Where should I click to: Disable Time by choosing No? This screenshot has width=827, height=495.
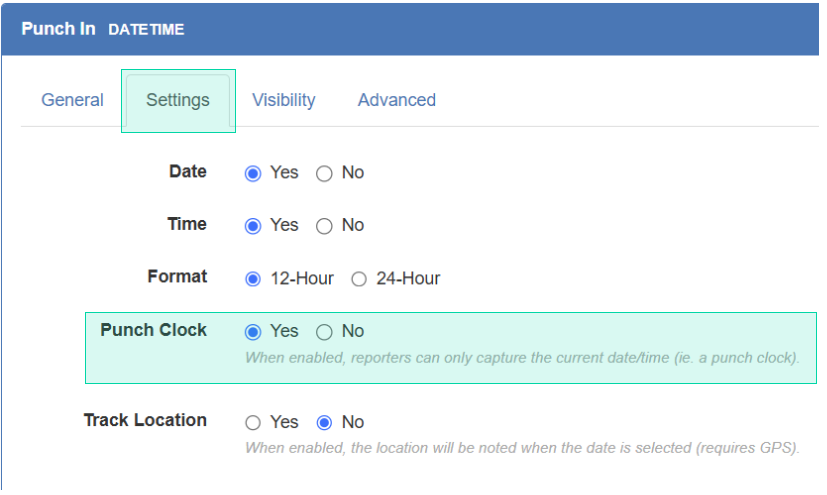coord(324,226)
